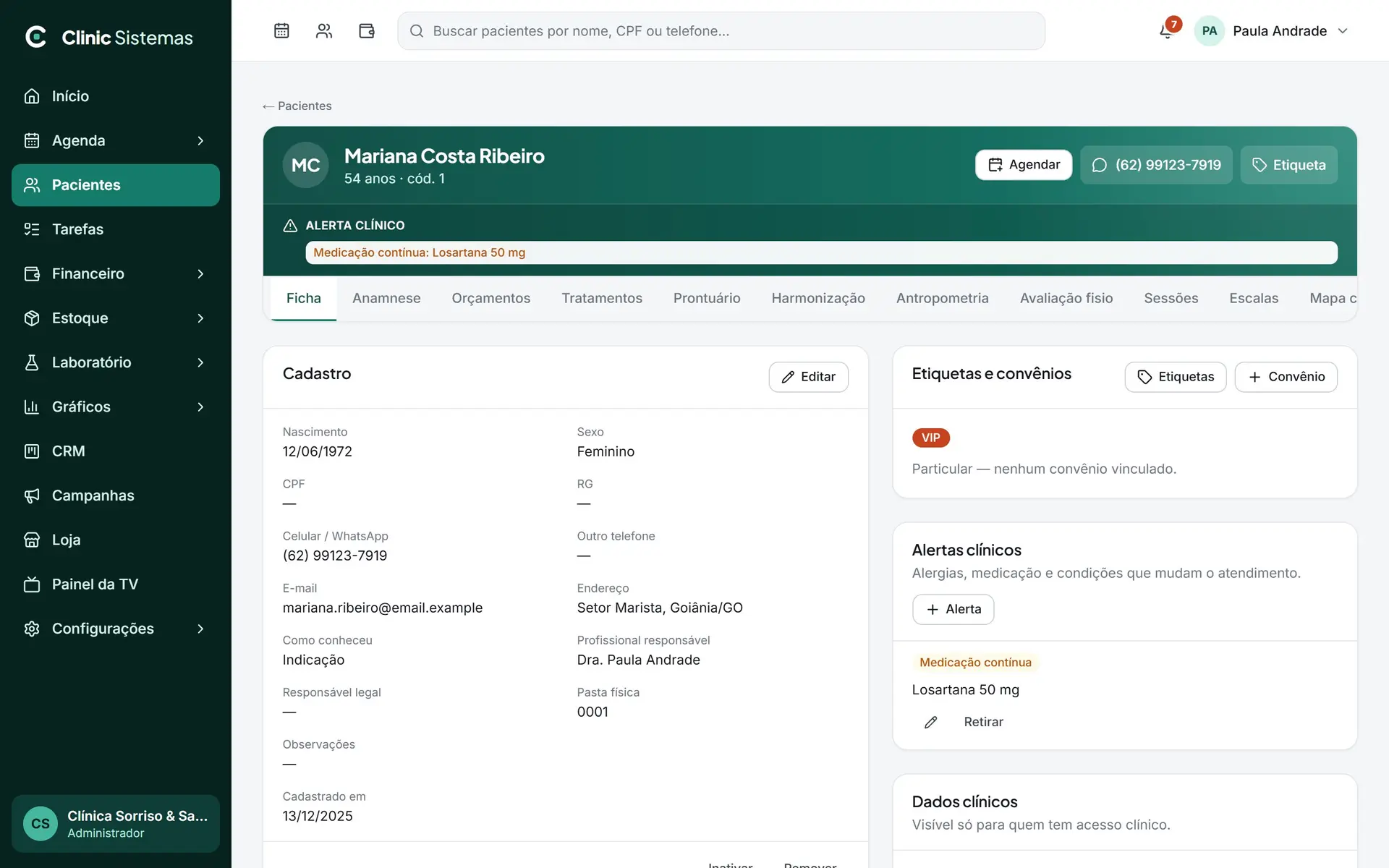The image size is (1389, 868).
Task: Focus the patient search field
Action: (721, 30)
